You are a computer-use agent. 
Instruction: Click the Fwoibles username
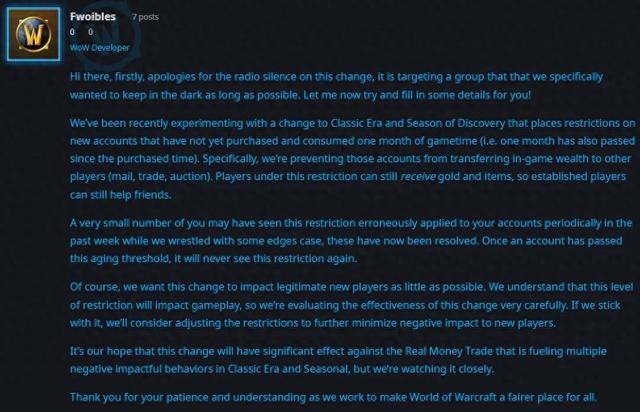click(93, 16)
